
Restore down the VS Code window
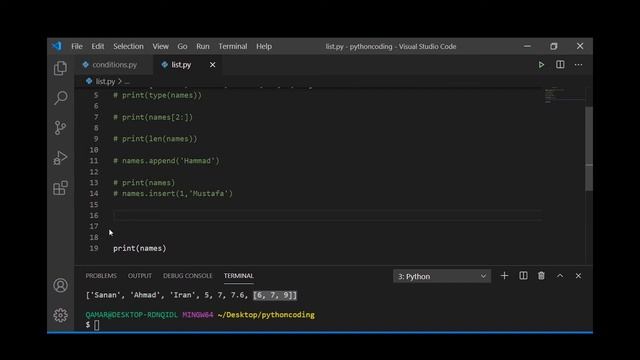point(554,46)
